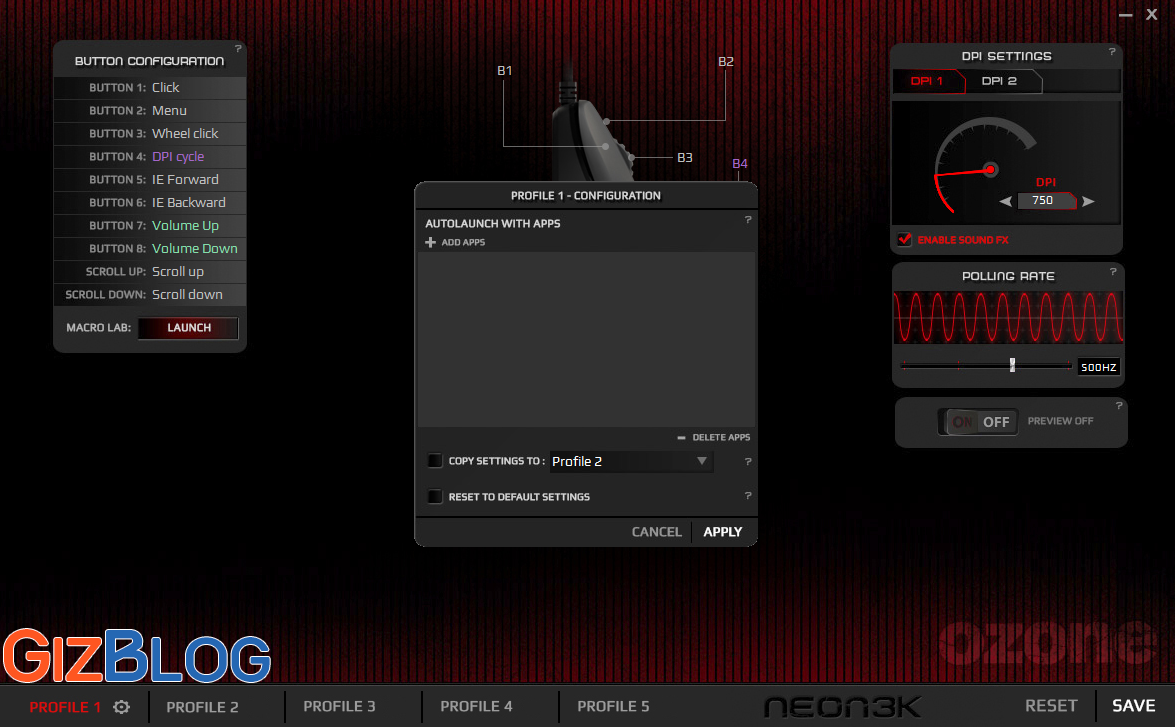Image resolution: width=1175 pixels, height=727 pixels.
Task: Click the DPI value field showing 750
Action: pos(1046,201)
